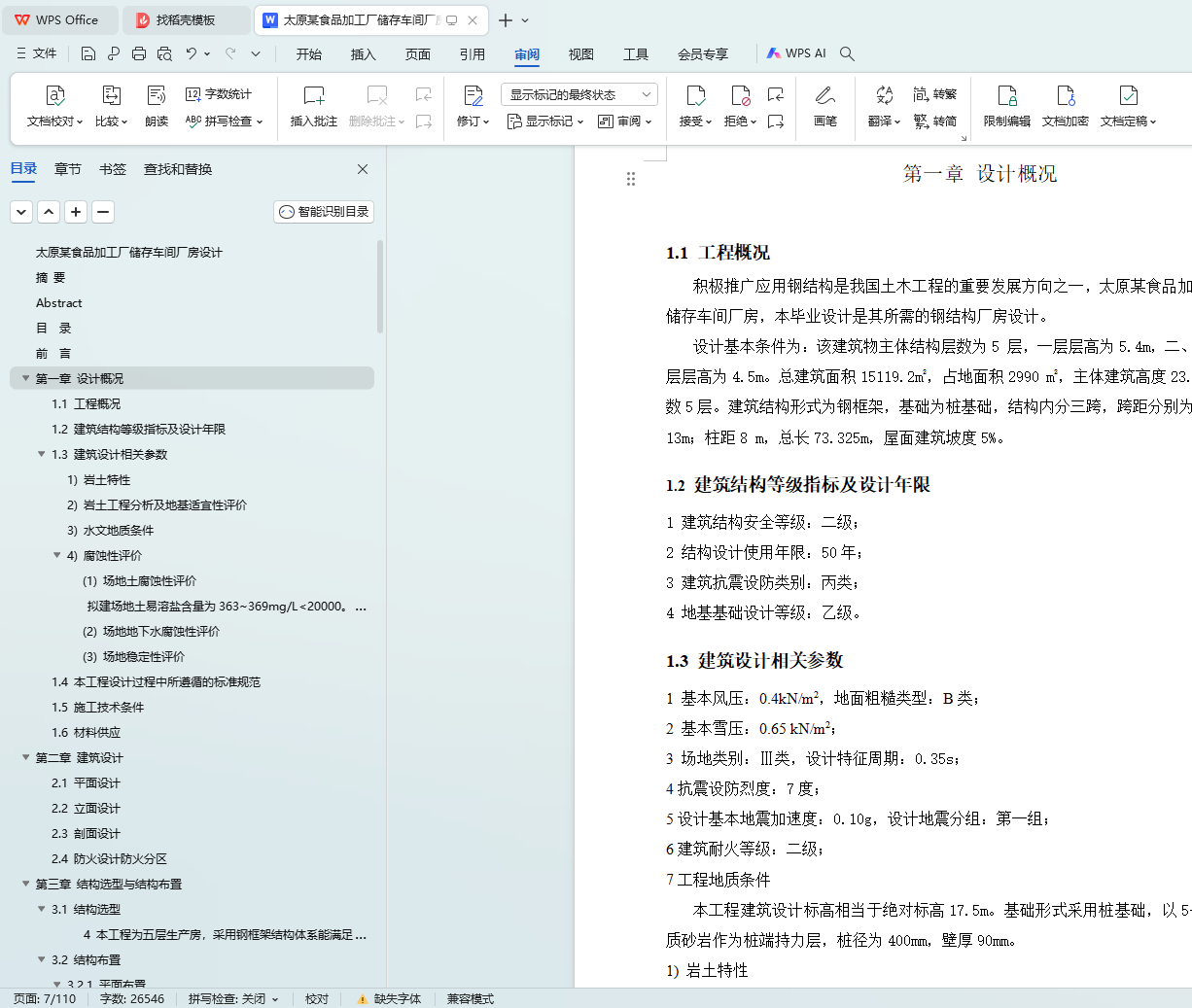Jump to 2.4 防火设计防火分区 in outline
This screenshot has height=1008, width=1192.
pyautogui.click(x=109, y=858)
